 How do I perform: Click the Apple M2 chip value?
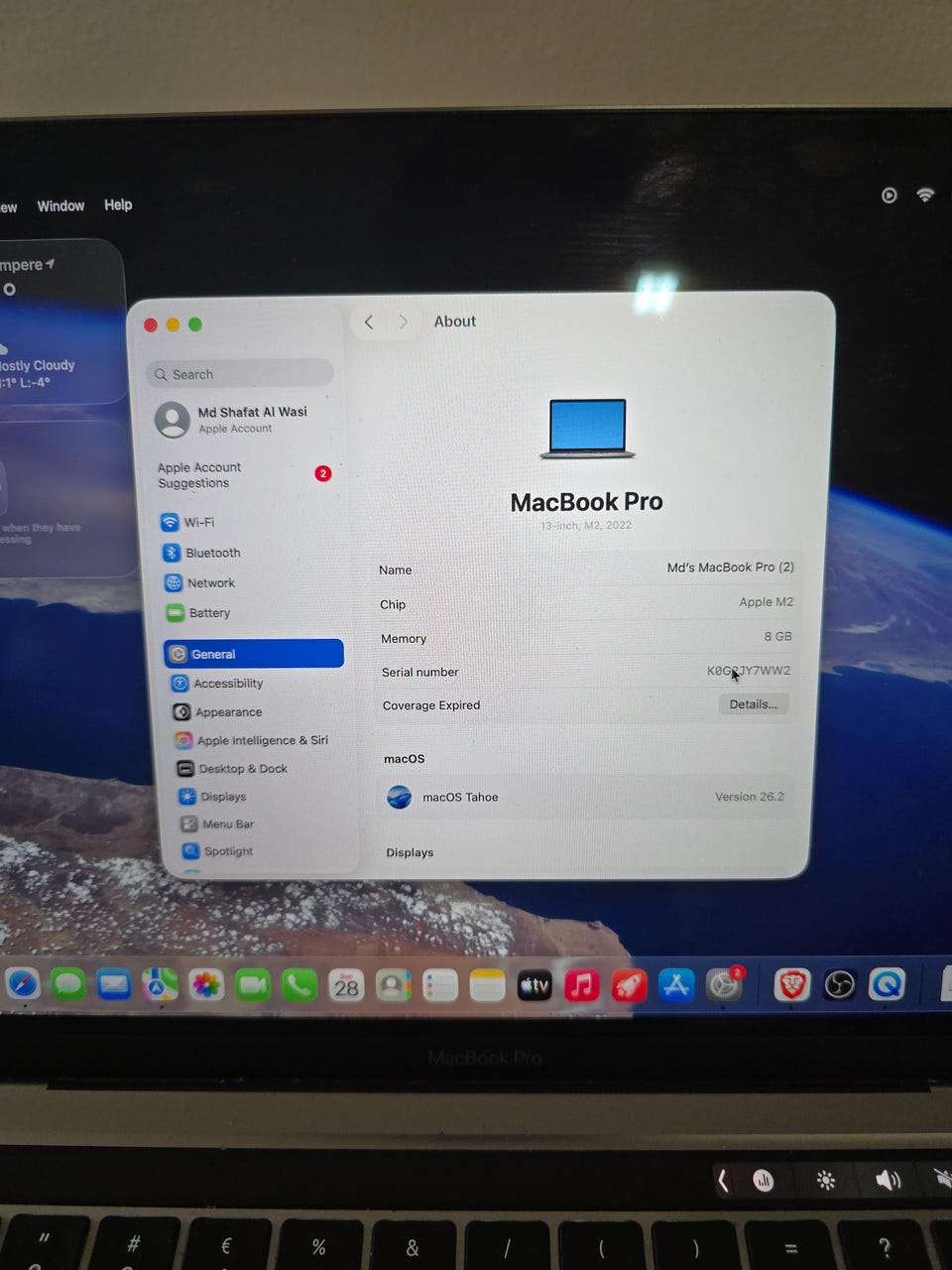(766, 602)
